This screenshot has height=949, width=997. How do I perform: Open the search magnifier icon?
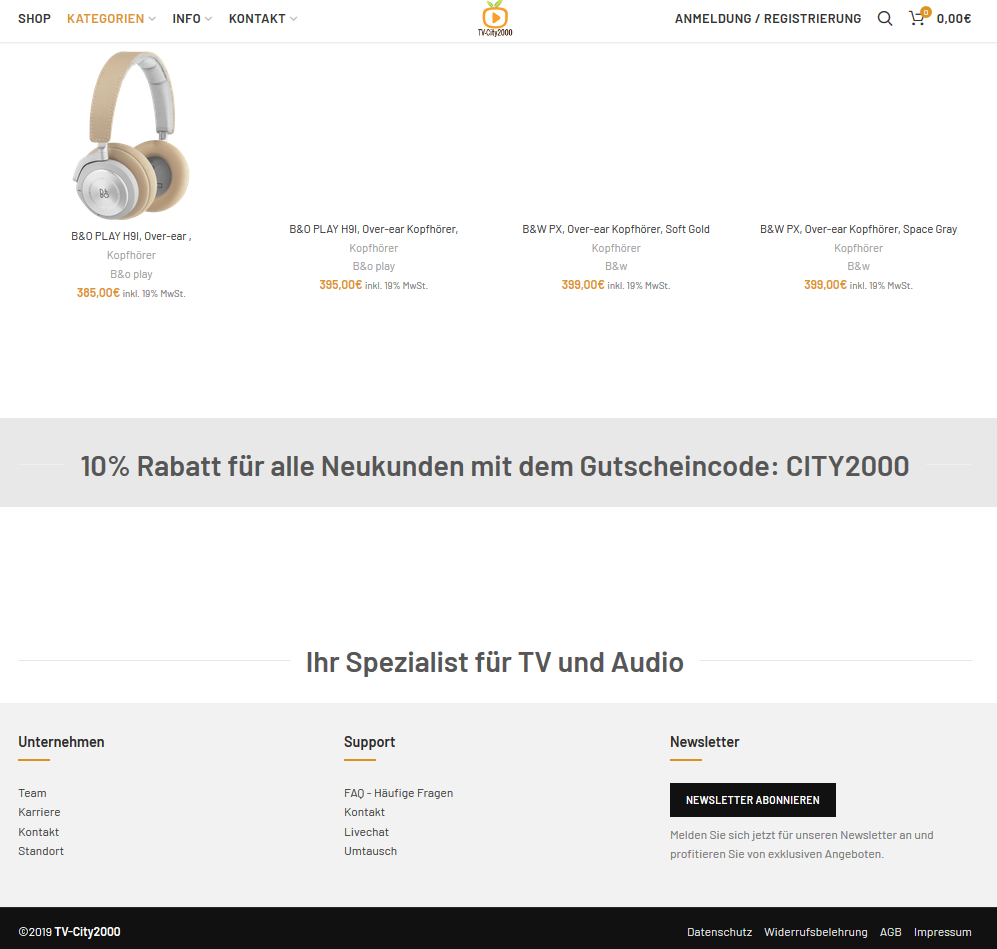click(x=884, y=18)
